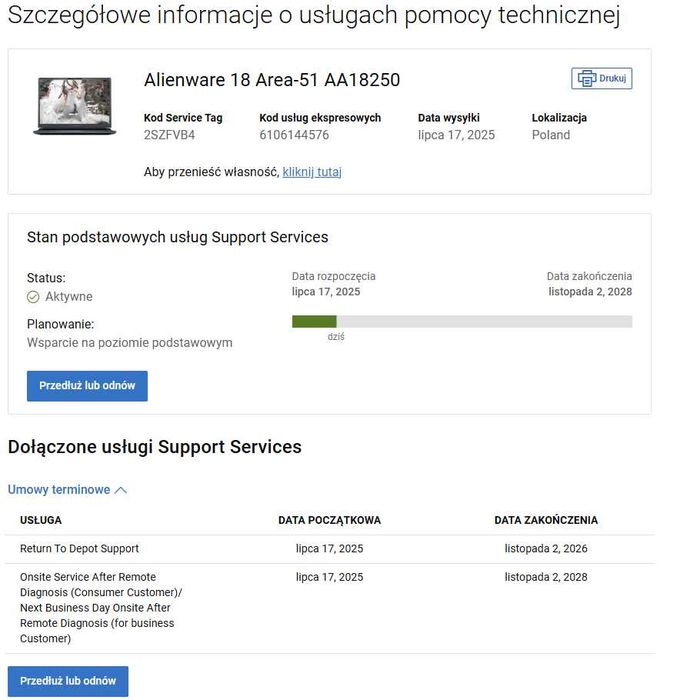Click the 'Kod Service Tag' label
Image resolution: width=680 pixels, height=700 pixels.
click(x=183, y=118)
